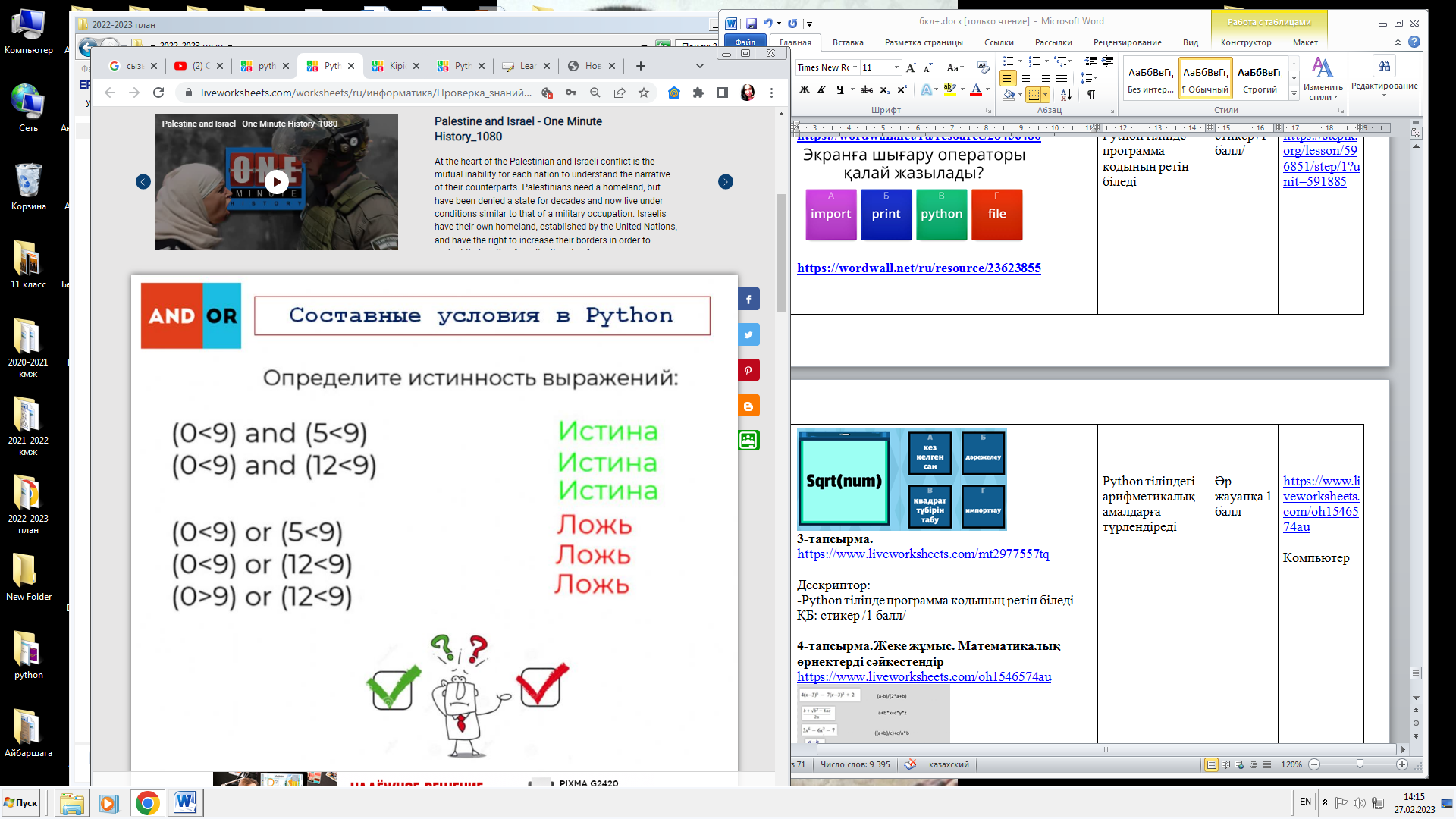
Task: Reload the Chrome page
Action: [158, 93]
